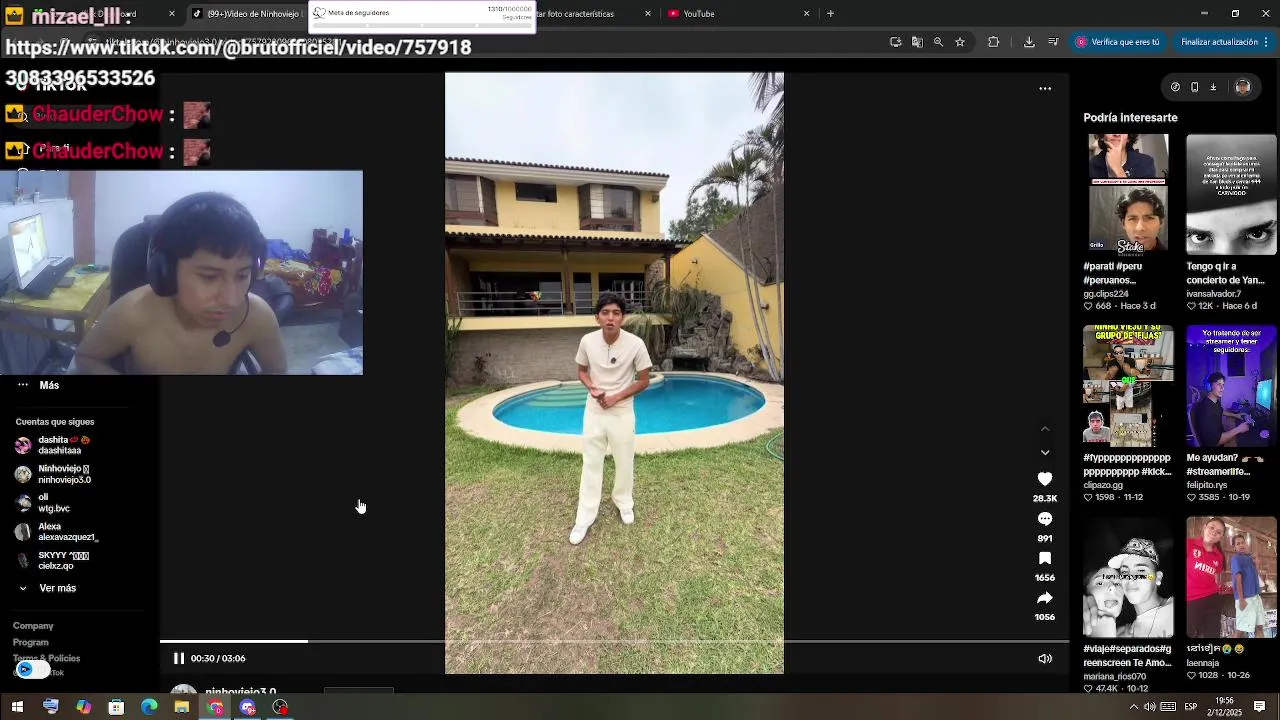Click the TikTok download app icon
The width and height of the screenshot is (1280, 720).
(1213, 87)
